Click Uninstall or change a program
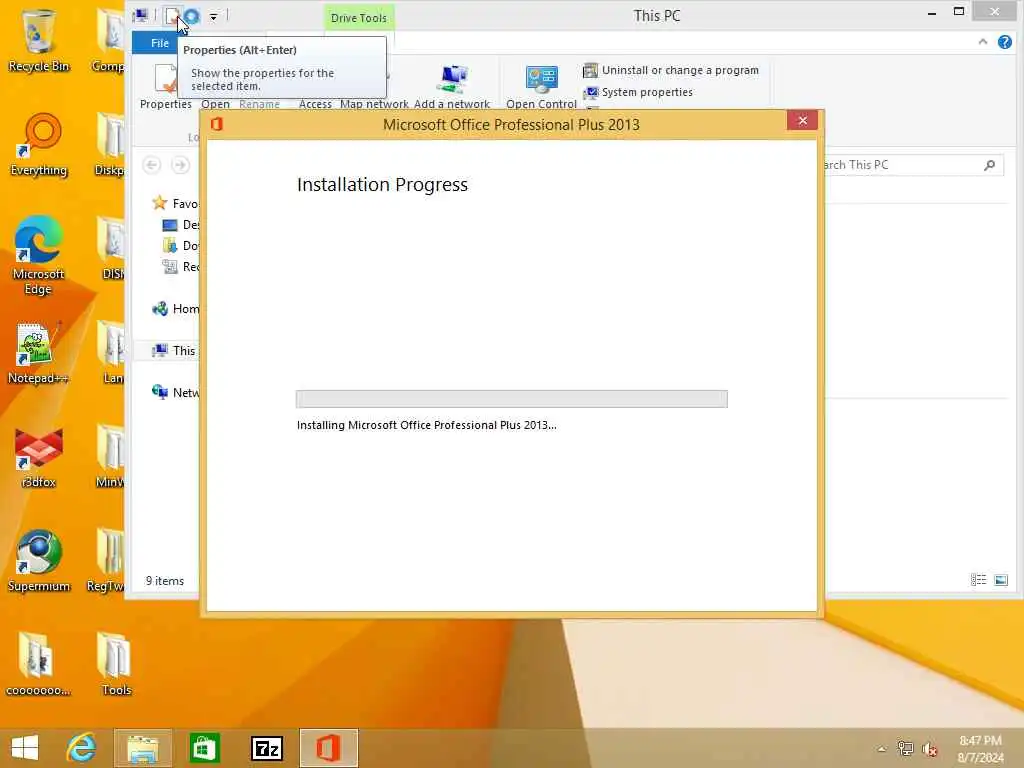 click(671, 70)
